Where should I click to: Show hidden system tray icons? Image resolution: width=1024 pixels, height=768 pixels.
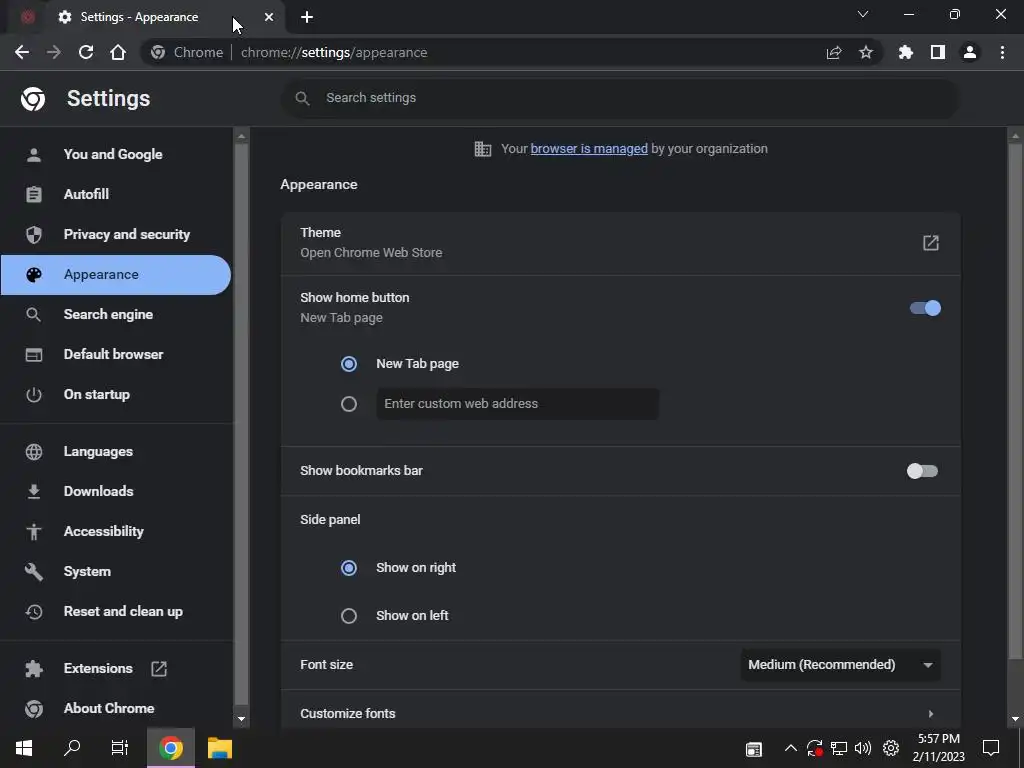coord(790,748)
